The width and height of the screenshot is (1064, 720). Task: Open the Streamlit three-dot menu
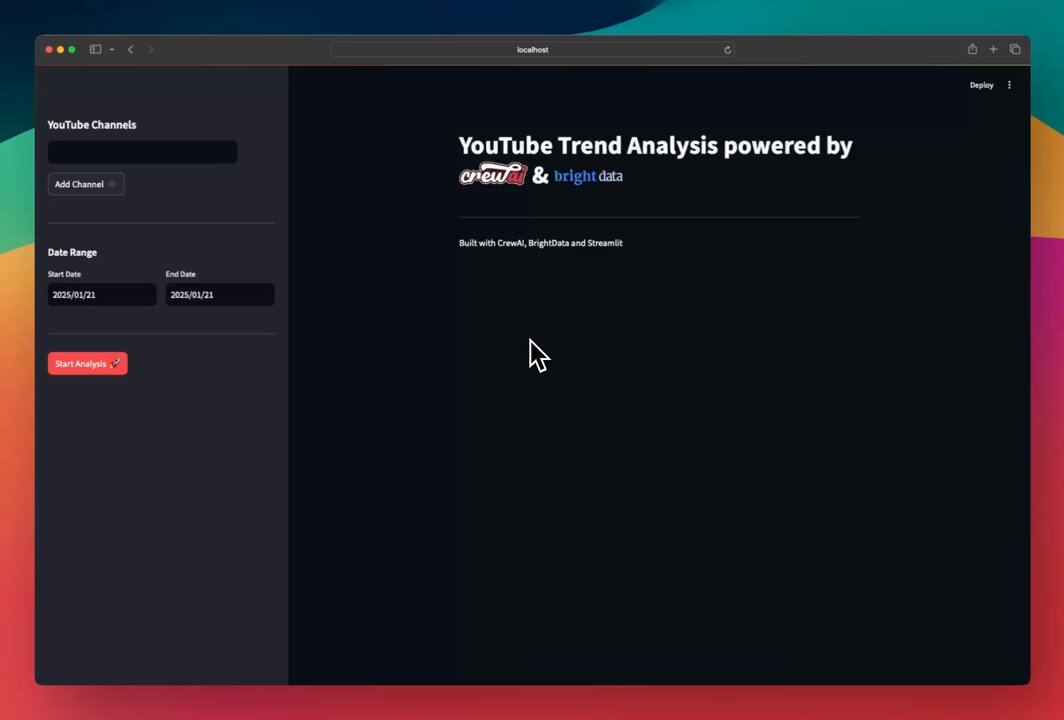point(1009,86)
